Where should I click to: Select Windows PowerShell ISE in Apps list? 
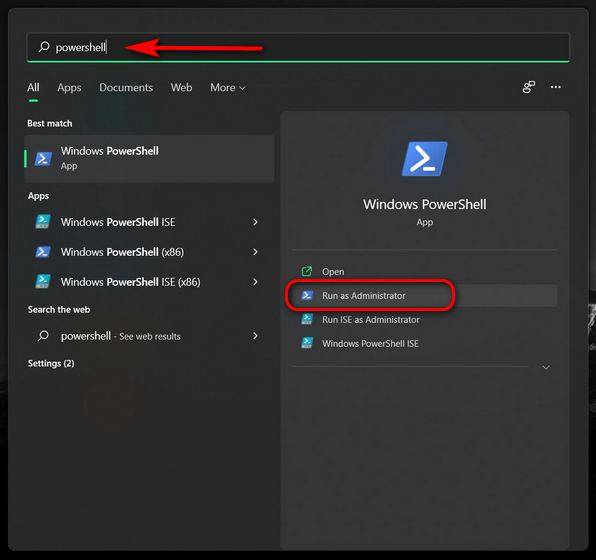[x=149, y=222]
